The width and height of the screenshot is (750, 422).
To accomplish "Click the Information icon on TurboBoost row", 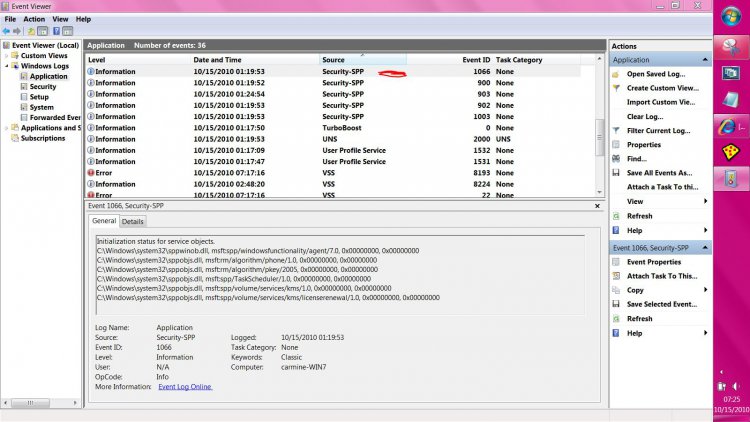I will pos(91,128).
